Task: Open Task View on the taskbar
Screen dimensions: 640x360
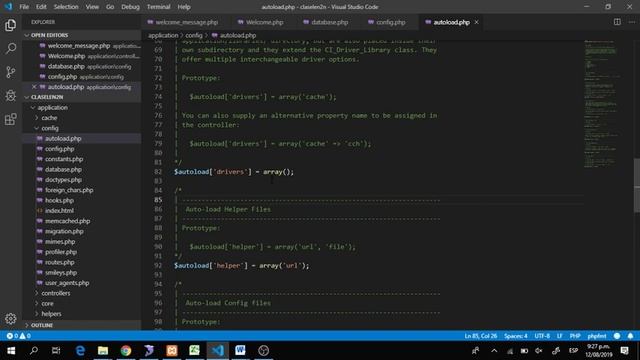Action: (56, 351)
